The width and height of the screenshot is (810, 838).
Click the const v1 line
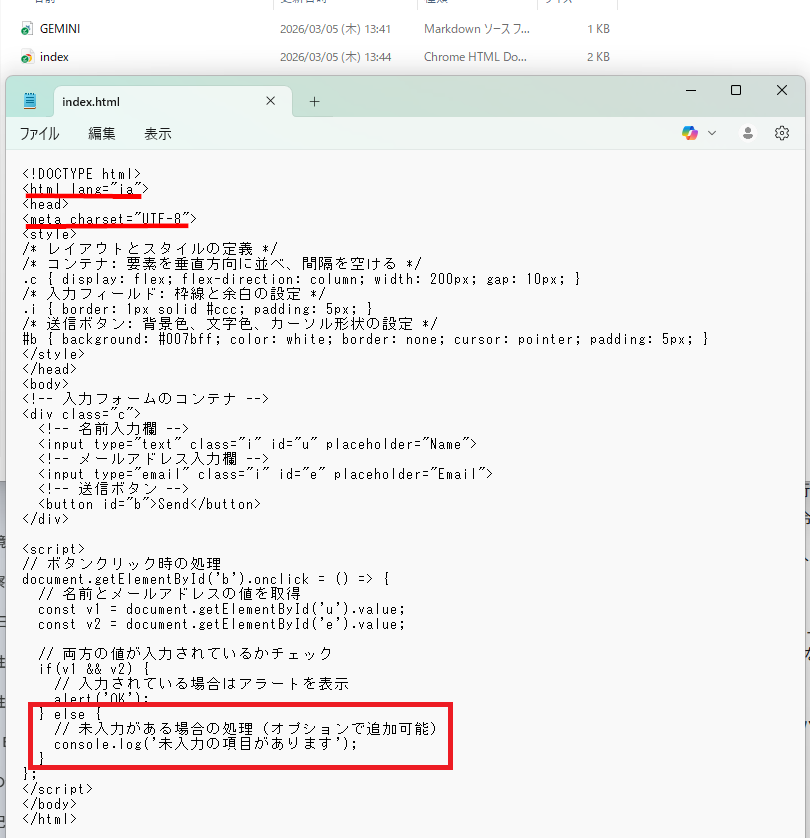tap(222, 609)
